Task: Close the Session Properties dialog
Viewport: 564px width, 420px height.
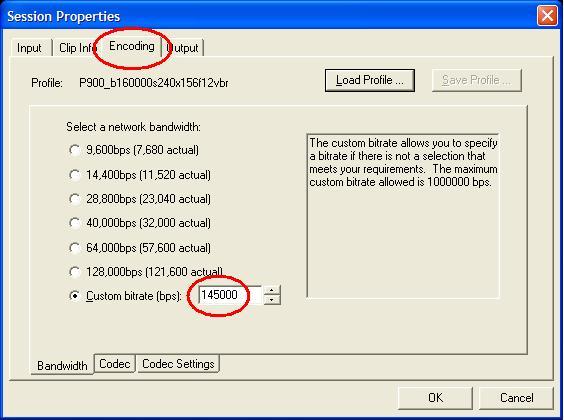Action: [x=547, y=16]
